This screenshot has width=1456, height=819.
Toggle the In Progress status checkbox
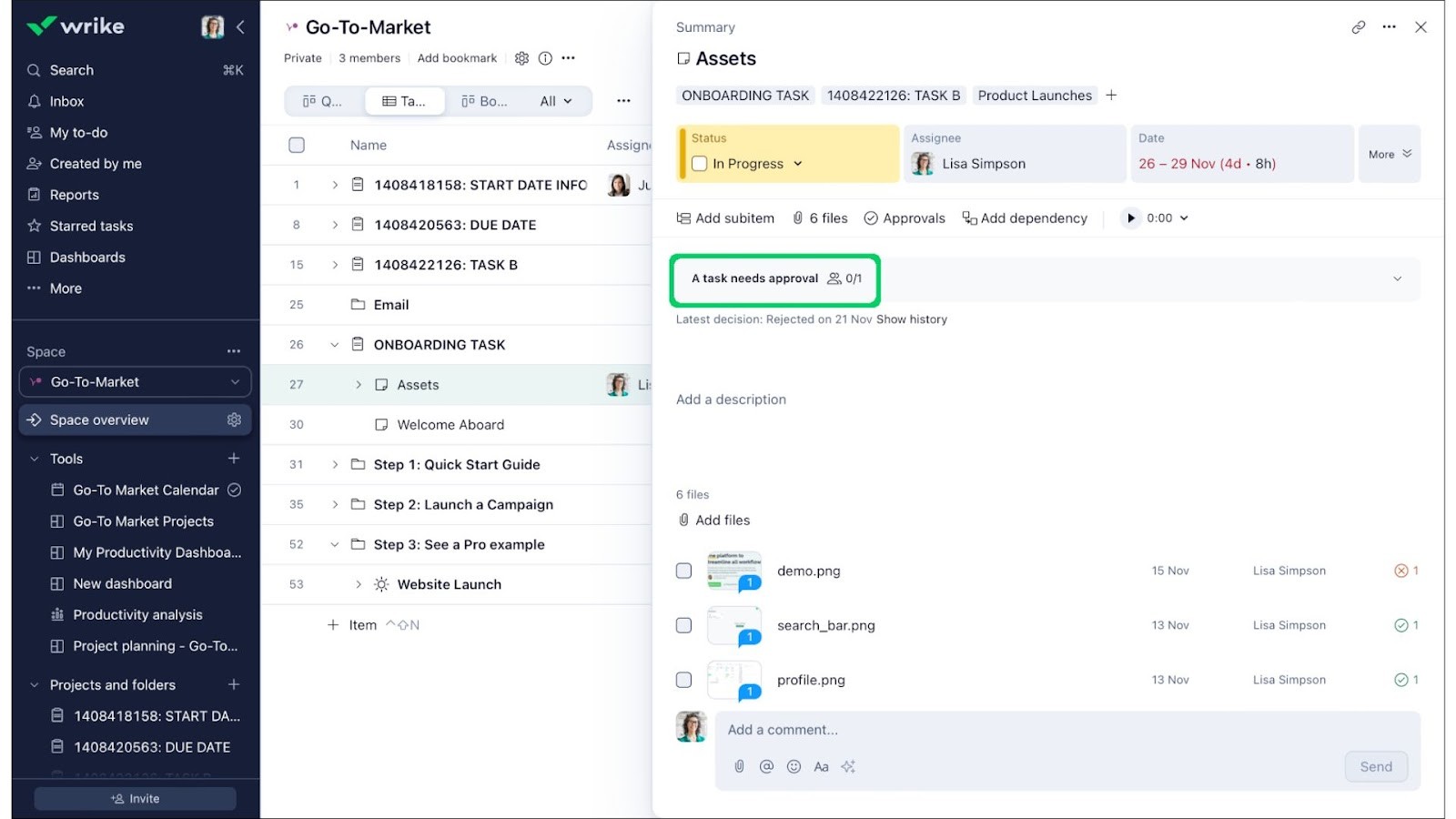coord(698,164)
